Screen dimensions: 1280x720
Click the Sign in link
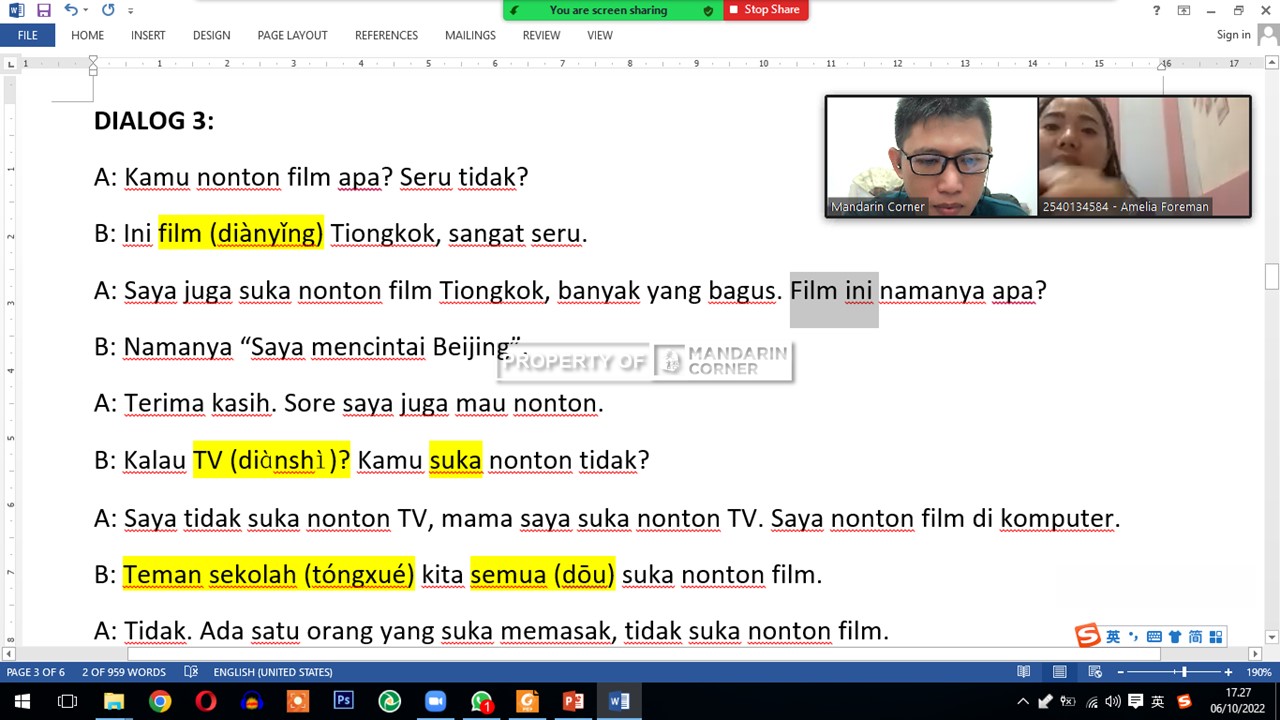click(1233, 35)
